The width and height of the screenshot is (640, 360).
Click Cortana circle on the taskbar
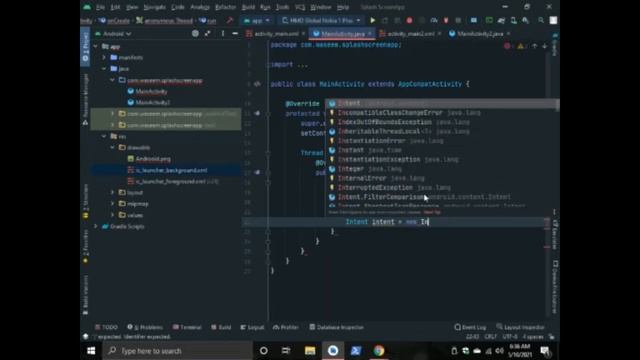click(x=264, y=351)
